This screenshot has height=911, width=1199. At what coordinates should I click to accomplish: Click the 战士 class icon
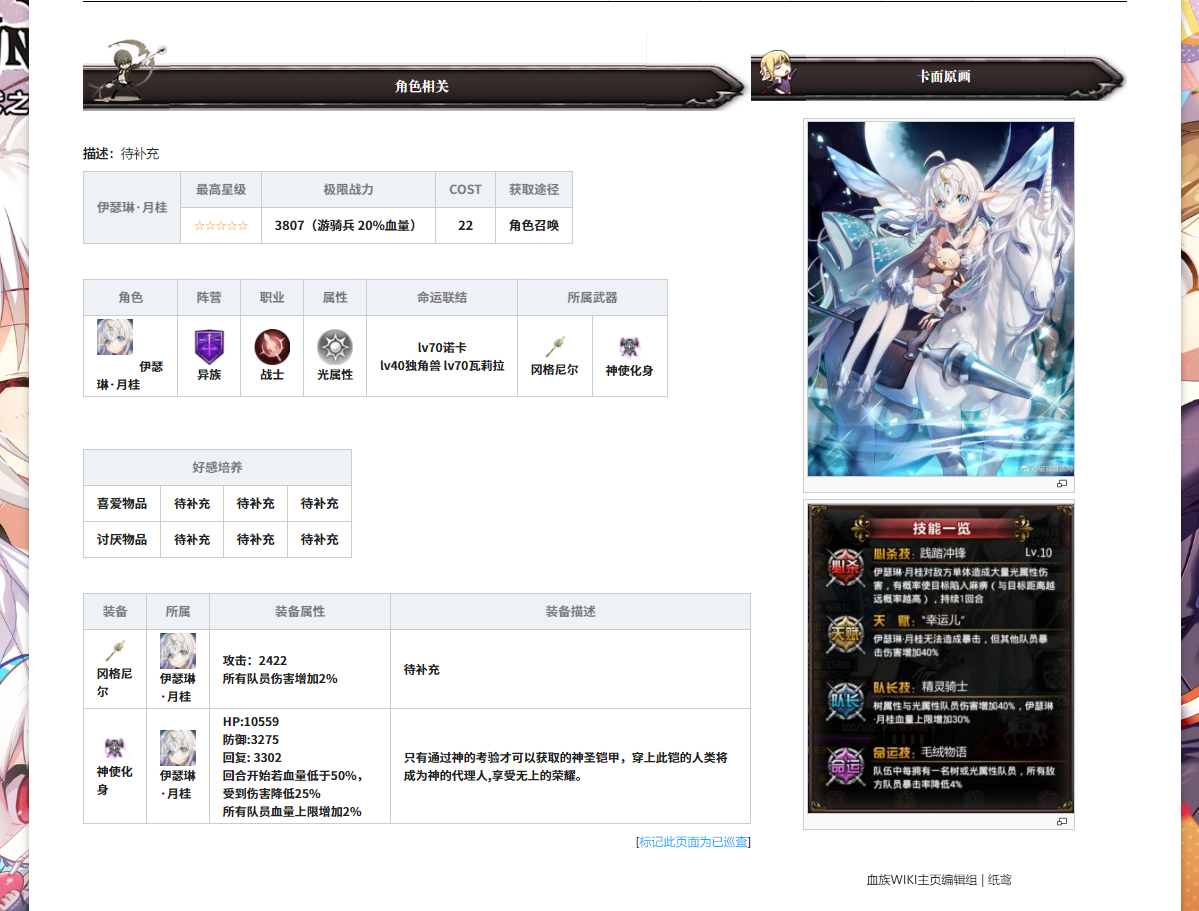[272, 346]
